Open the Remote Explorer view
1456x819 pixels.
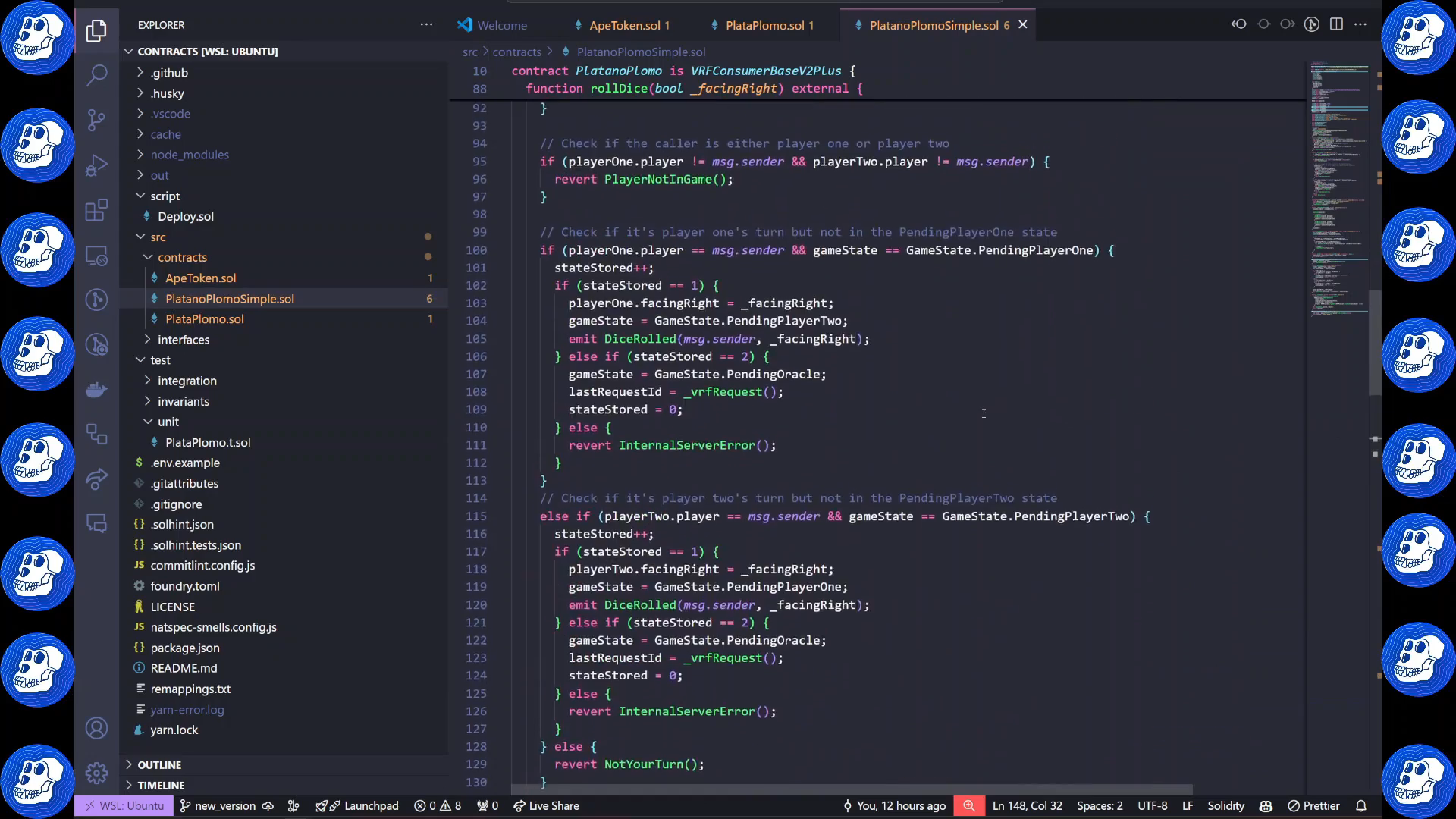[96, 255]
